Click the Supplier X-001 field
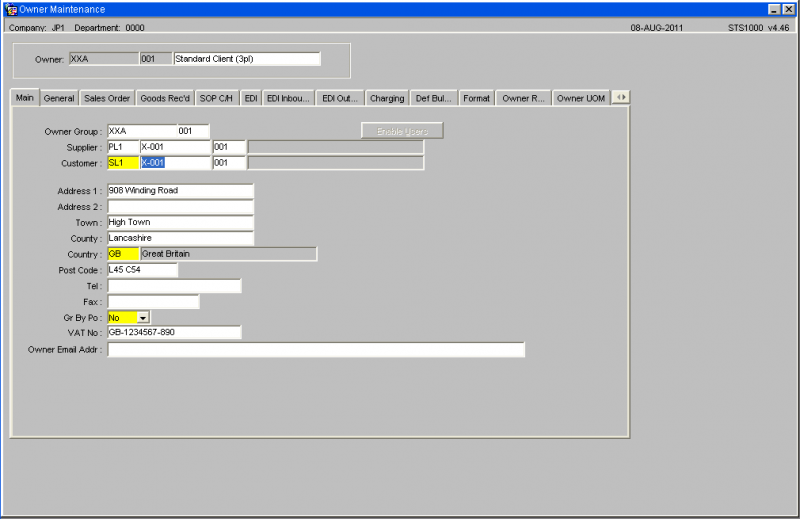The image size is (800, 519). 176,147
